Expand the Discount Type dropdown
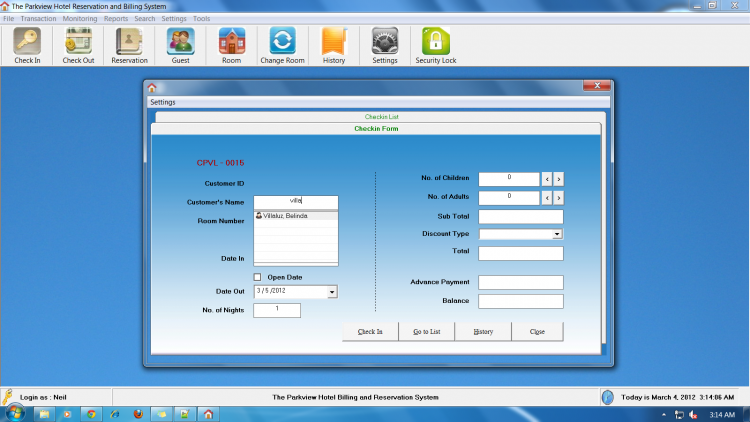750x422 pixels. (557, 234)
